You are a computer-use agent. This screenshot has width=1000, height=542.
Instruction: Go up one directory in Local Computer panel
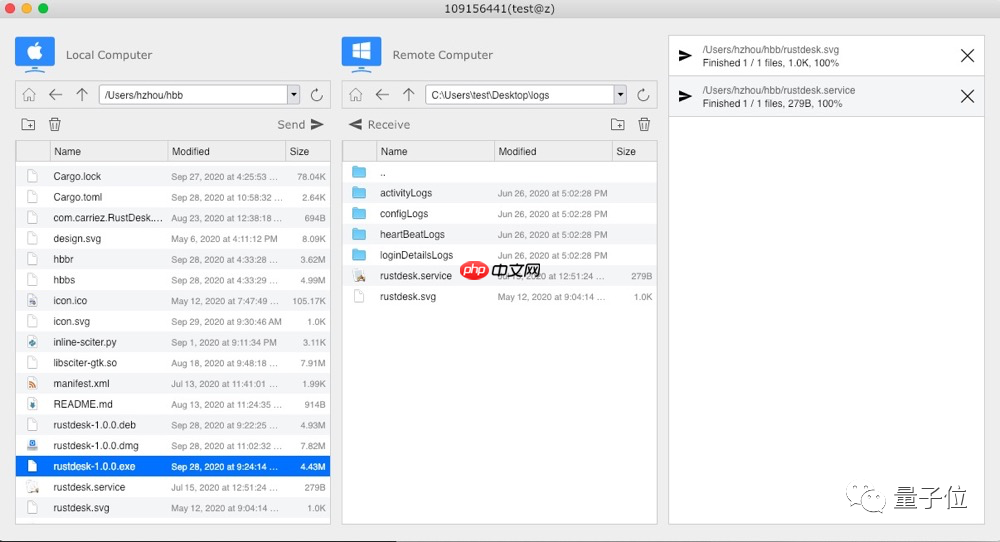coord(82,95)
